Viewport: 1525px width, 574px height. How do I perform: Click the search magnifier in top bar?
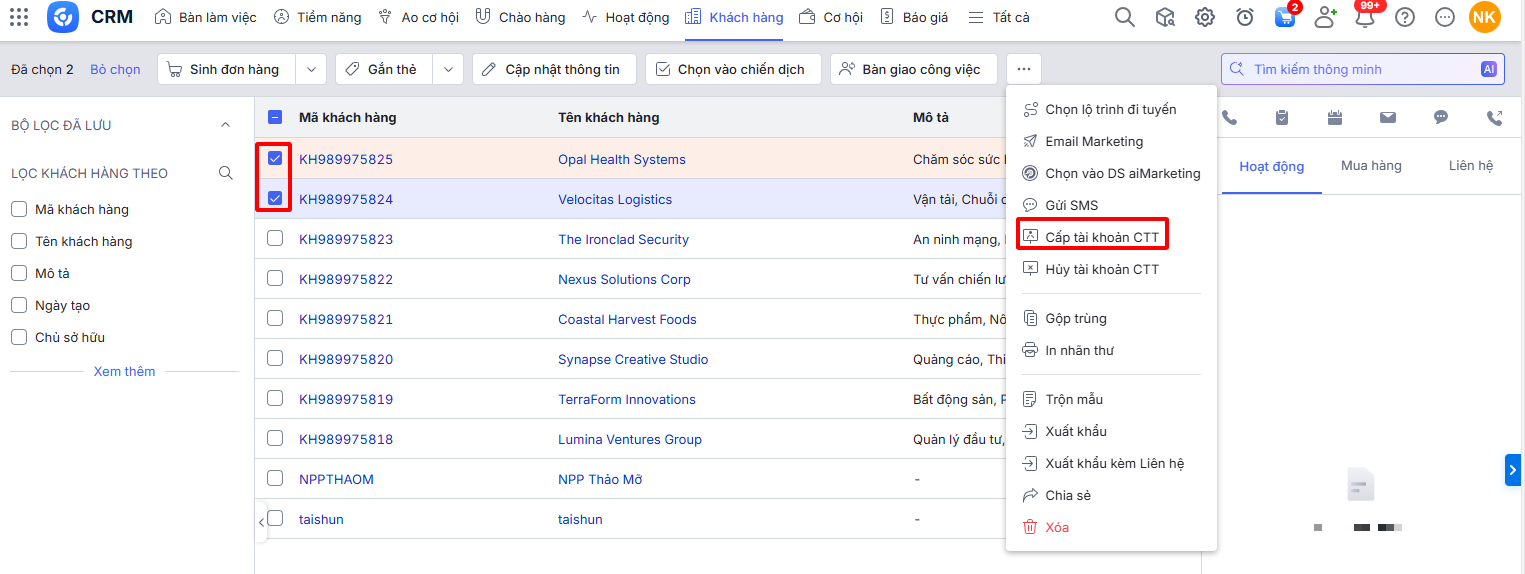pos(1125,17)
